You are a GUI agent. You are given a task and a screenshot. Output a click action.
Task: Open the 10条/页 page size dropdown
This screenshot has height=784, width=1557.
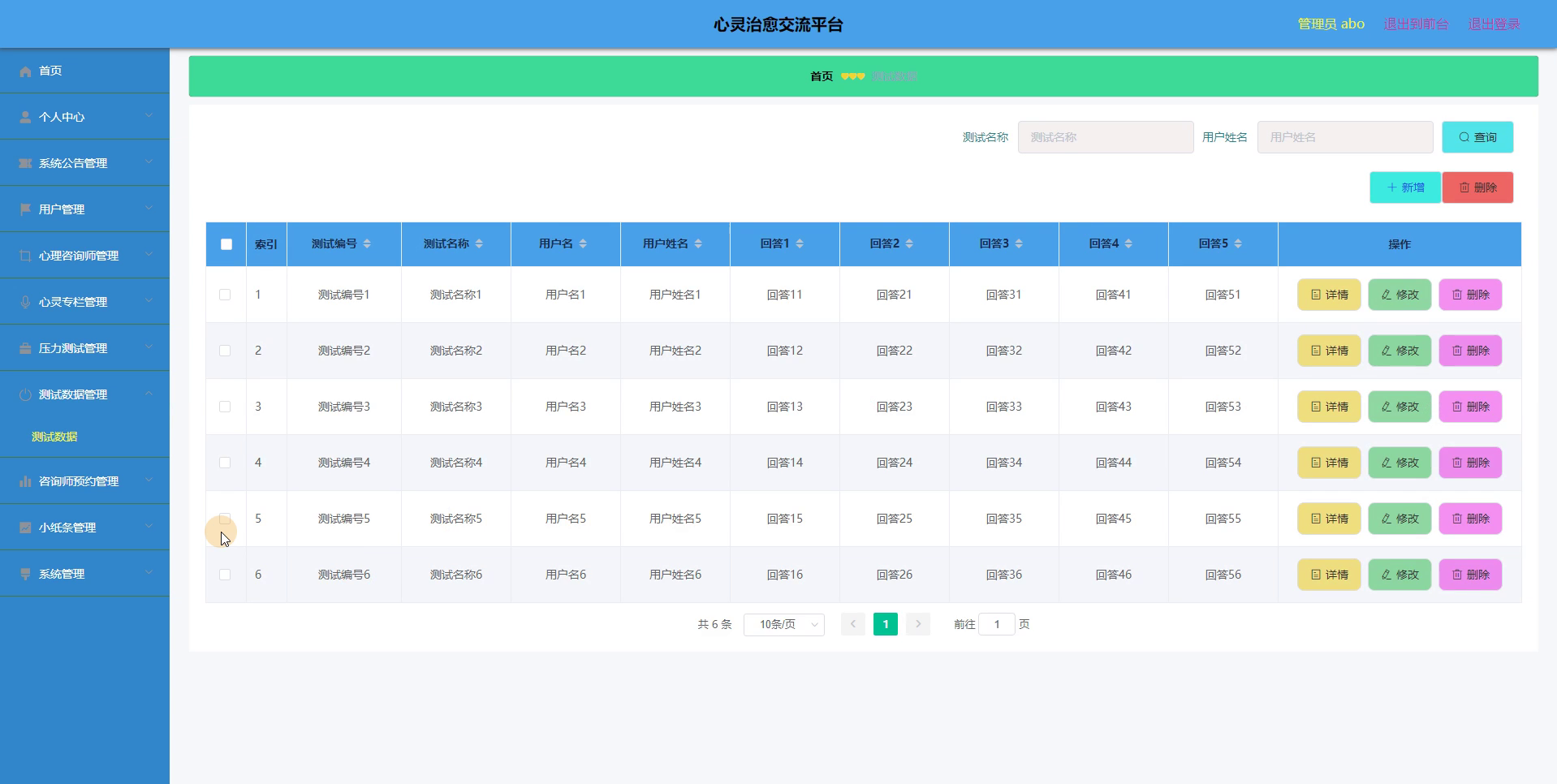point(784,624)
